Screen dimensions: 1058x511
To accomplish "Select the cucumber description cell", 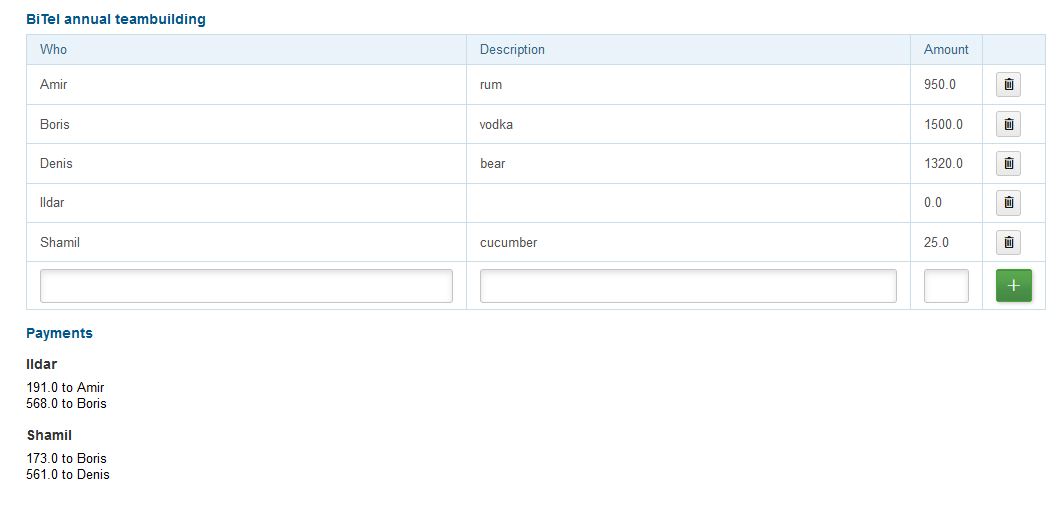I will pos(508,243).
